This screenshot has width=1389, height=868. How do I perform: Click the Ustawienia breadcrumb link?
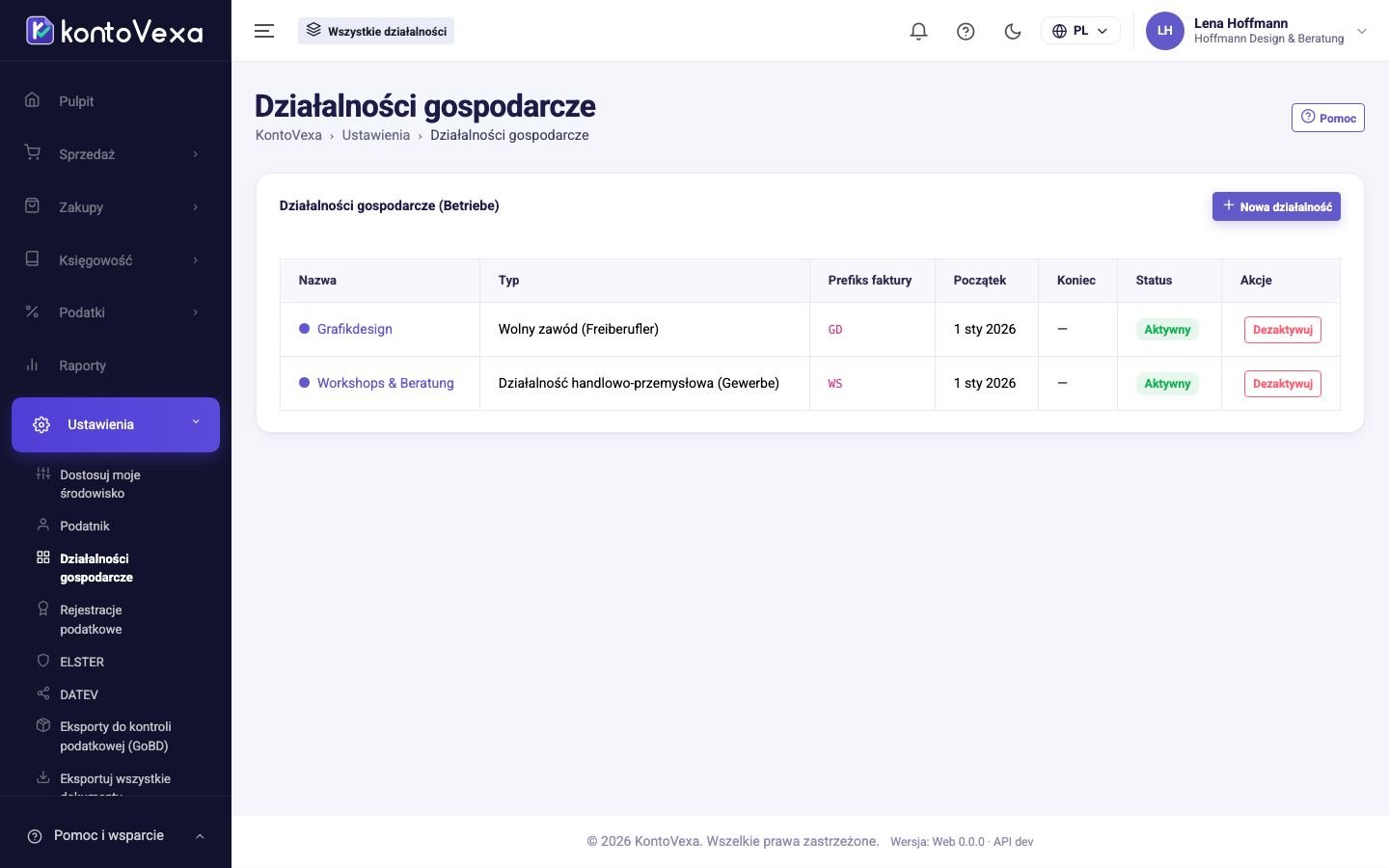coord(375,135)
